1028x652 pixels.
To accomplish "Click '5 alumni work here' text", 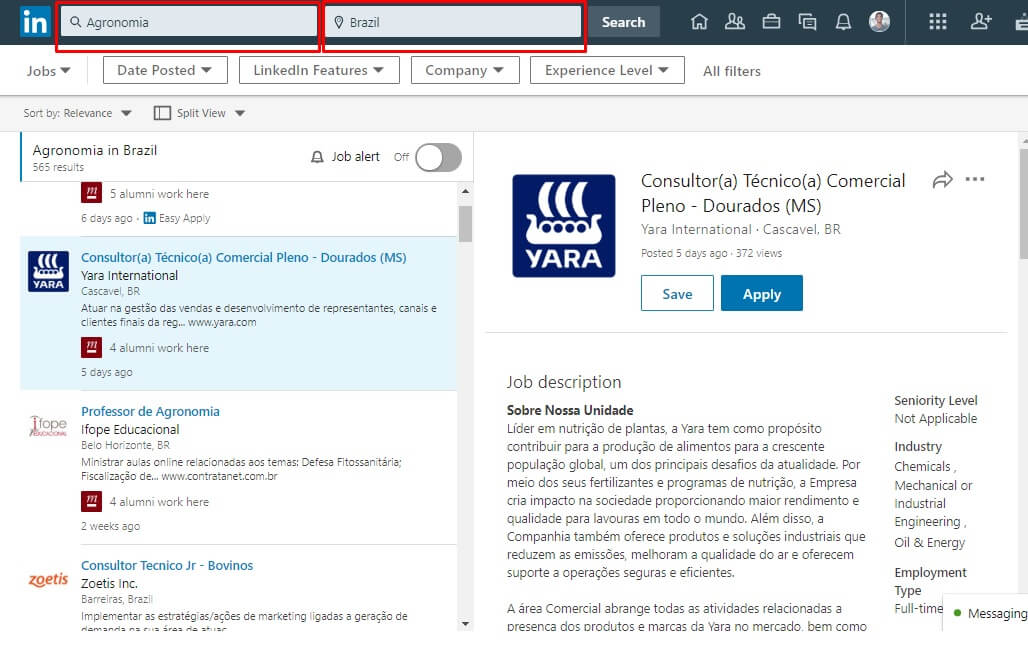I will click(x=159, y=194).
